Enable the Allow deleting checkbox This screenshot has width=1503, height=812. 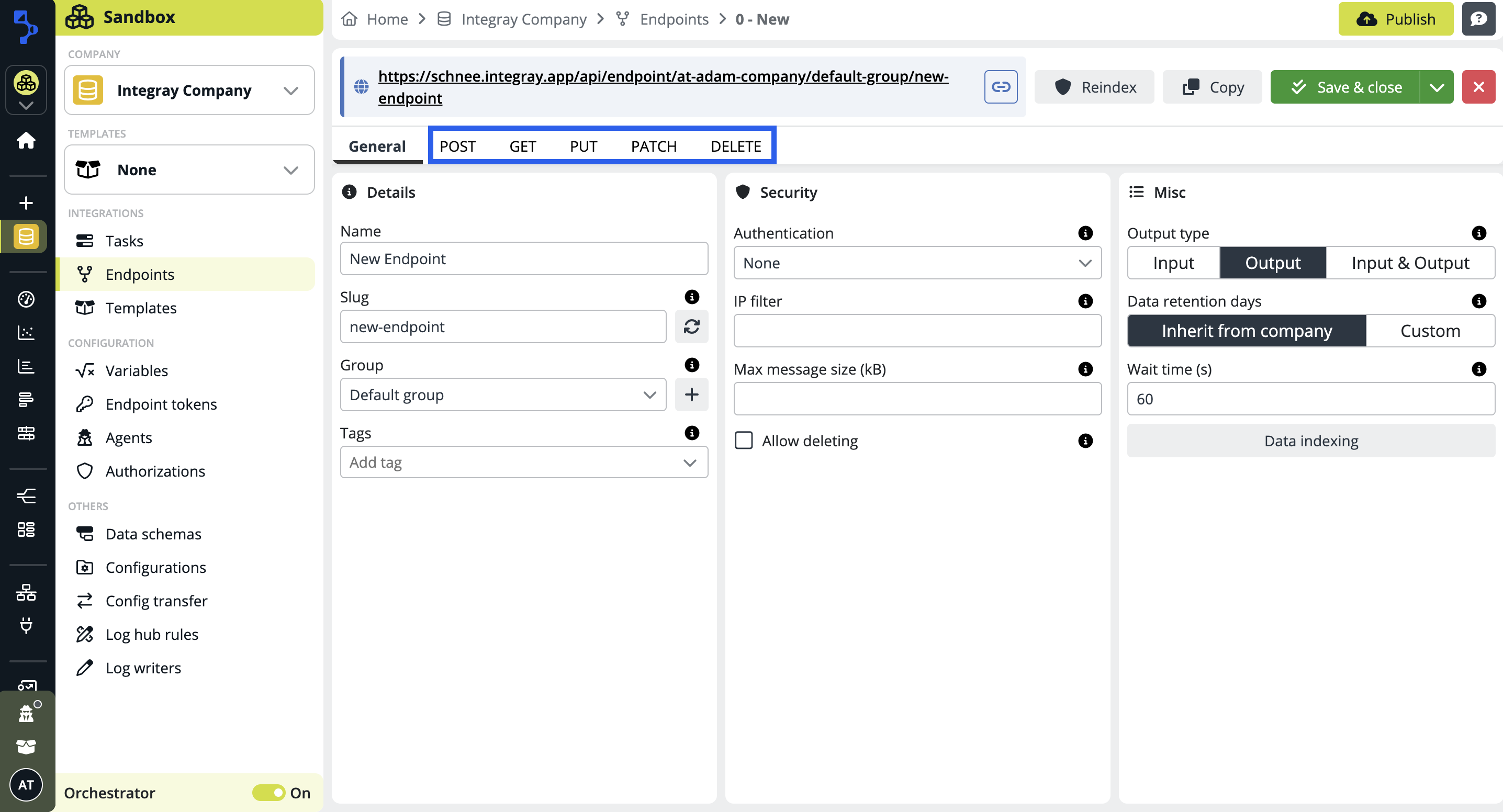click(x=744, y=441)
